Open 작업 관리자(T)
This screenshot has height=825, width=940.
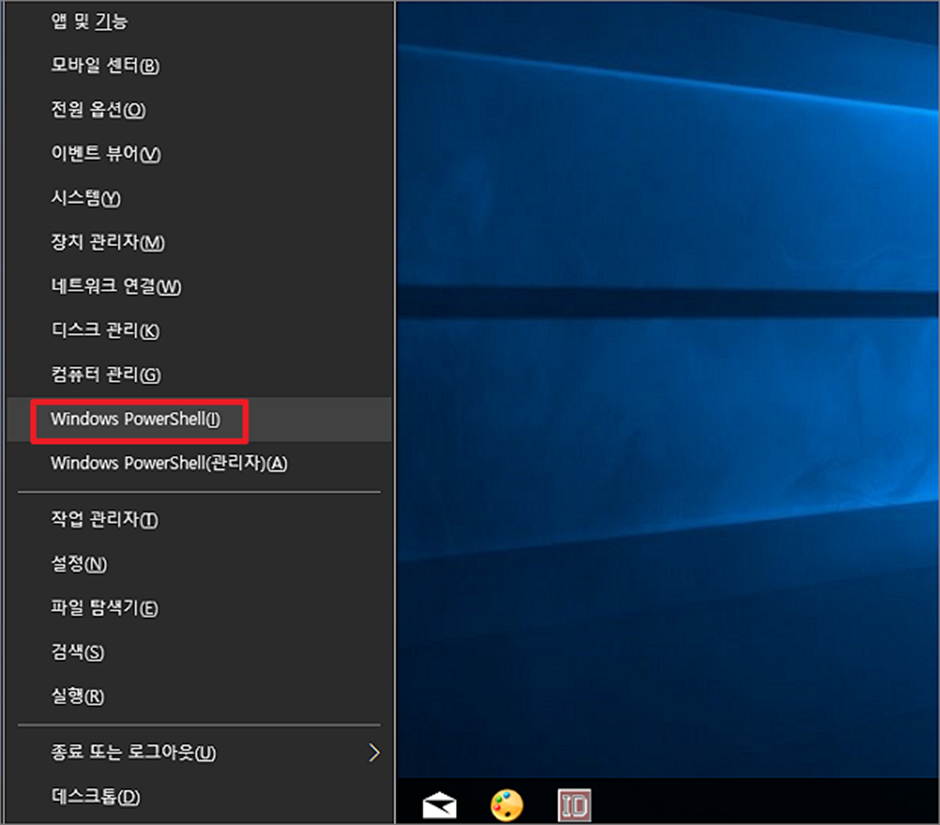(198, 520)
